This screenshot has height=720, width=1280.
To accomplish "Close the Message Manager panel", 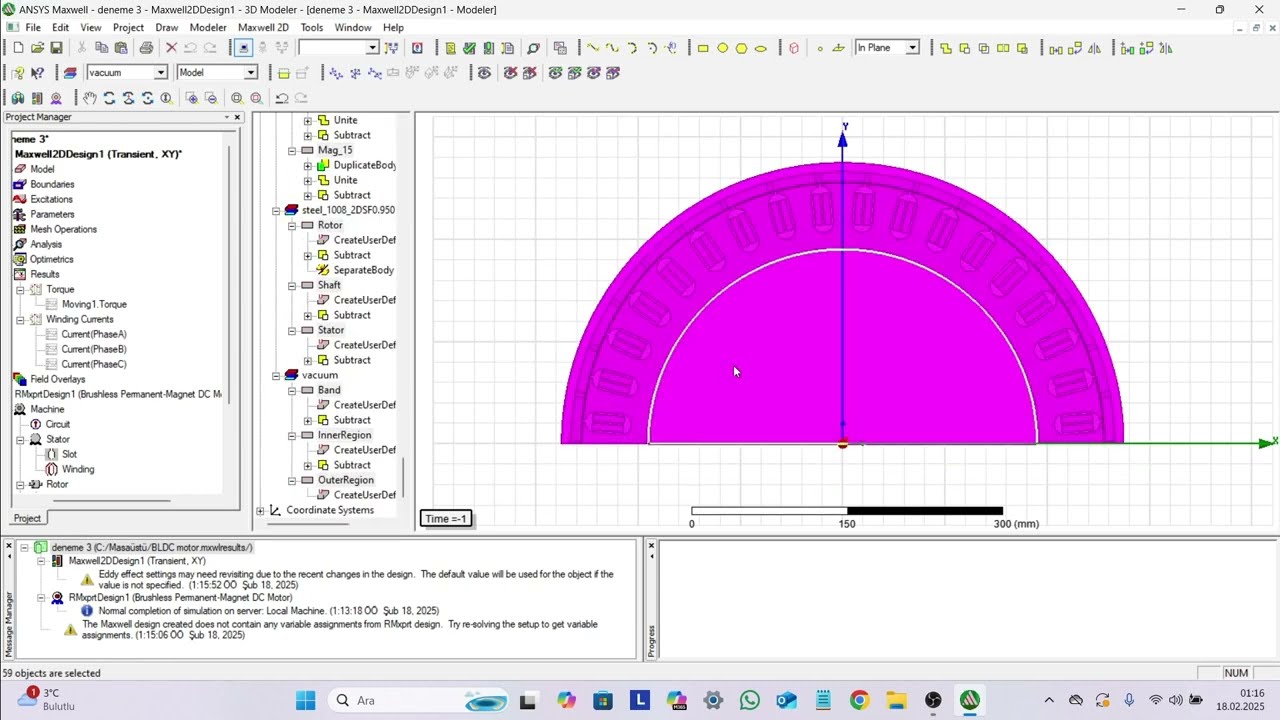I will point(9,546).
